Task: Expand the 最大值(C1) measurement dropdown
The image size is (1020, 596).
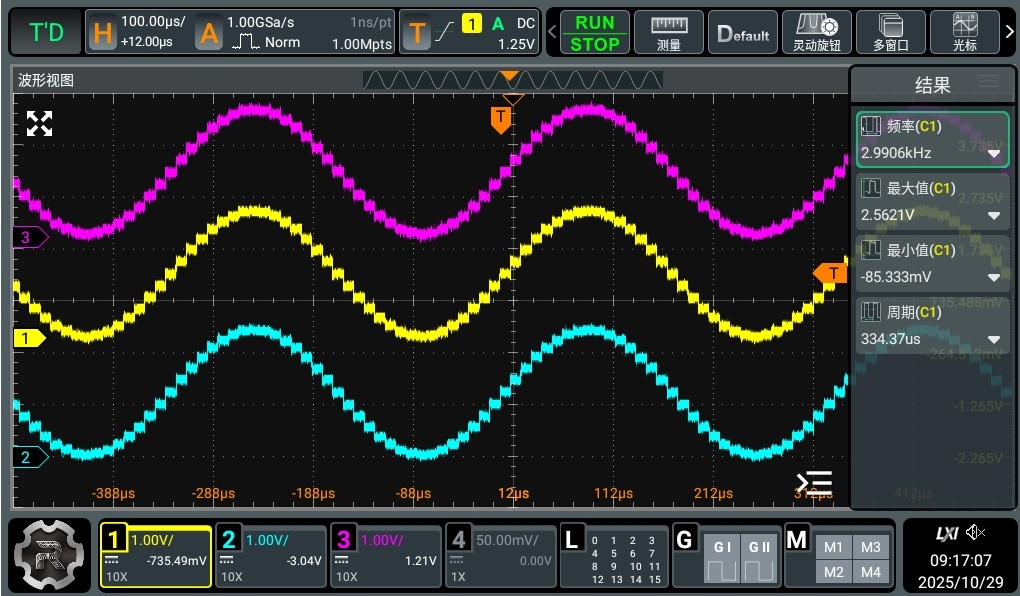Action: tap(994, 216)
